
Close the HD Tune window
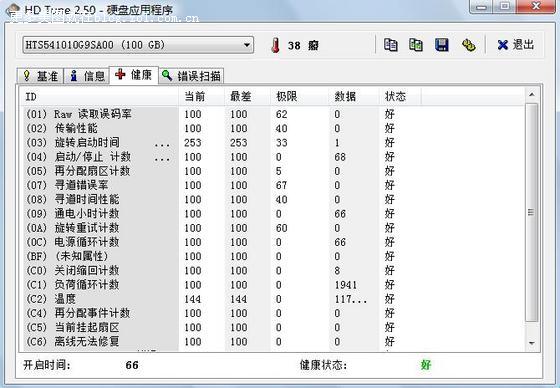tap(536, 7)
